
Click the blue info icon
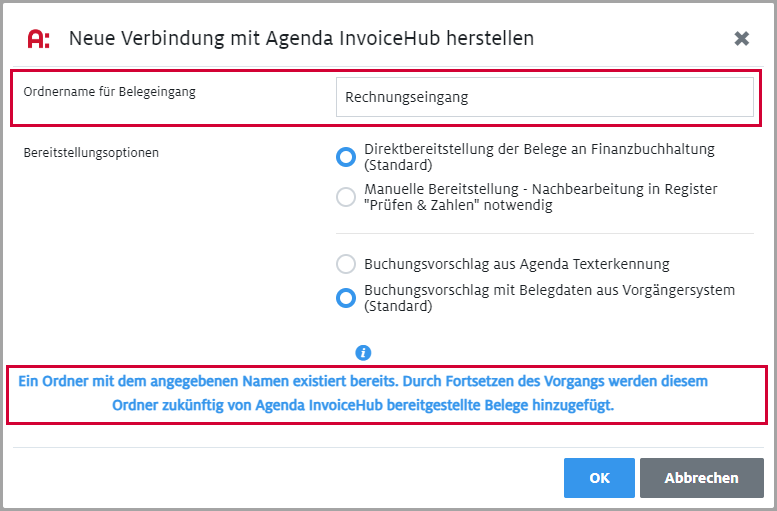coord(363,353)
